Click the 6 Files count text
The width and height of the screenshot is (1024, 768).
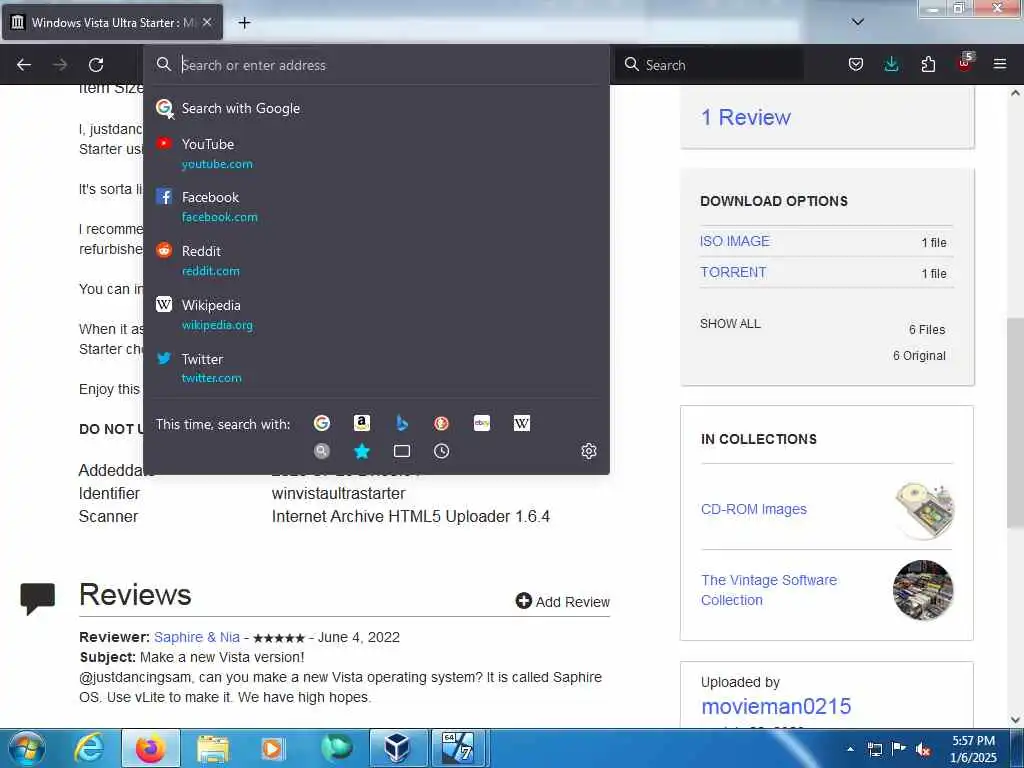click(927, 330)
